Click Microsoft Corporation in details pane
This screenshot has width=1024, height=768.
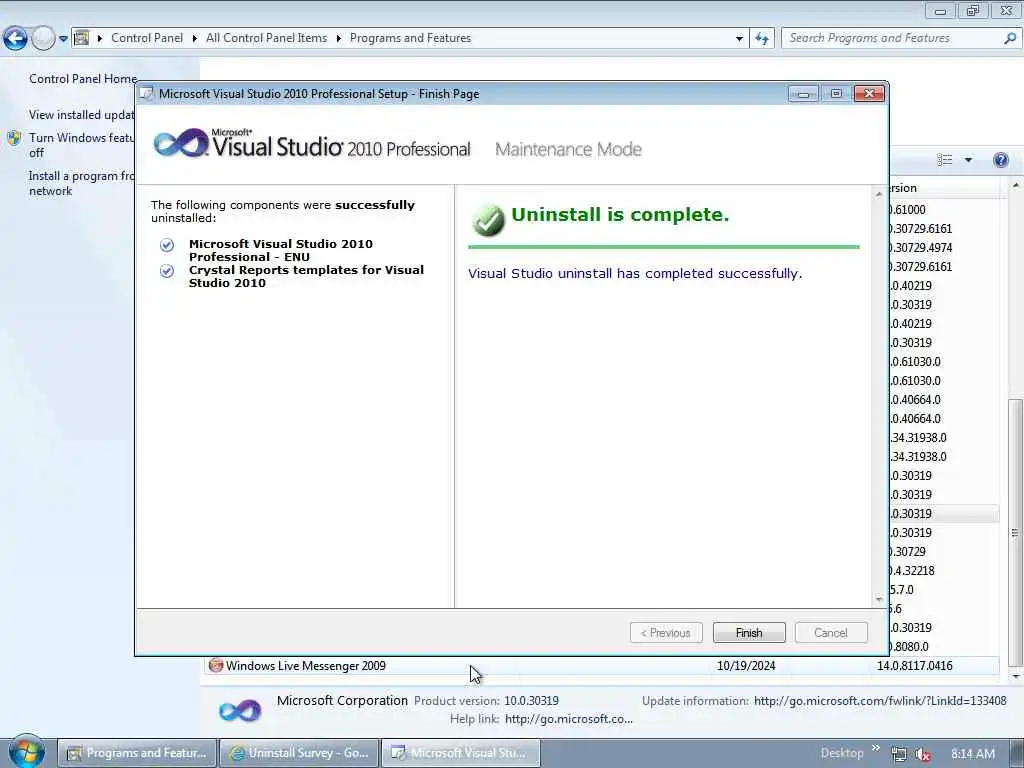[x=342, y=701]
